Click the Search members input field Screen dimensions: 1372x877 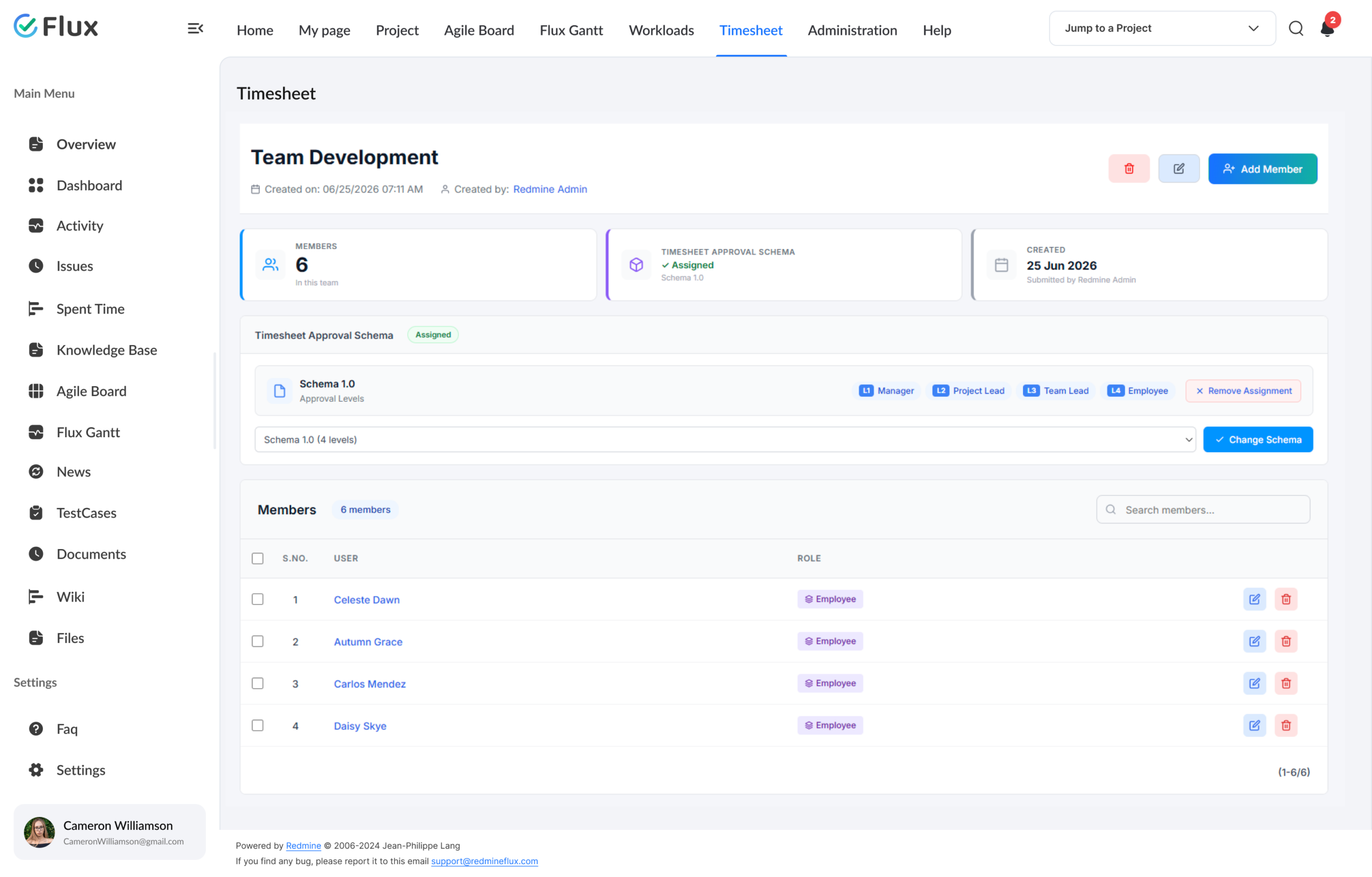tap(1203, 509)
